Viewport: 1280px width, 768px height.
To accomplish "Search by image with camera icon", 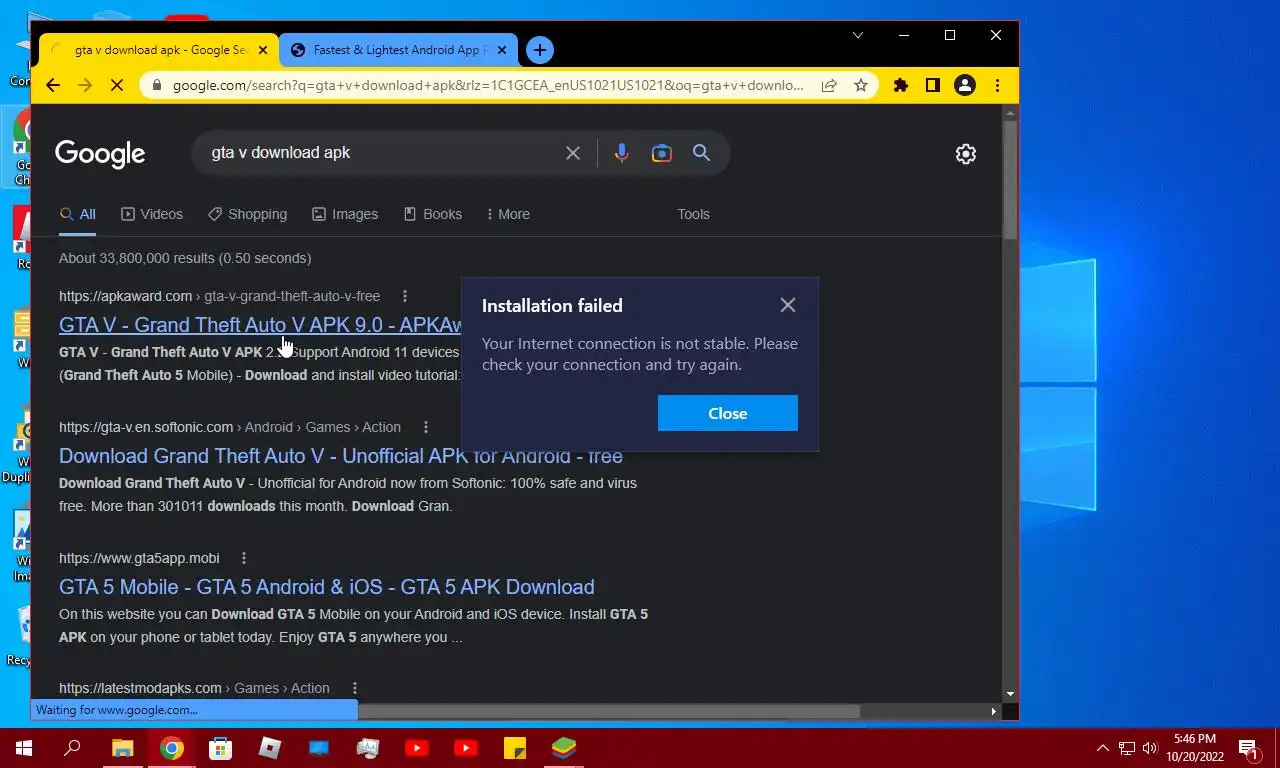I will click(662, 153).
